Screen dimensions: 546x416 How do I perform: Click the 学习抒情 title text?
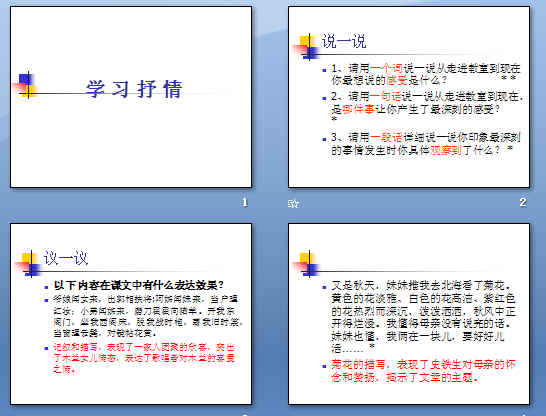[x=134, y=89]
